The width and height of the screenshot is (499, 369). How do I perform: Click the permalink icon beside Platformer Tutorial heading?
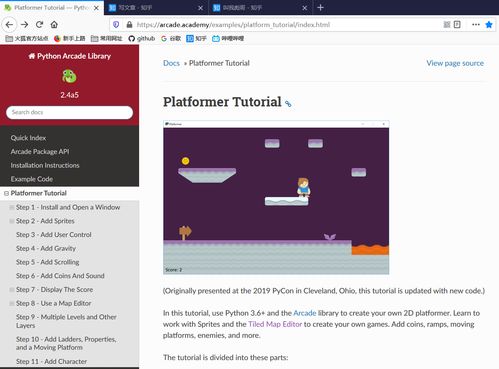click(x=288, y=104)
